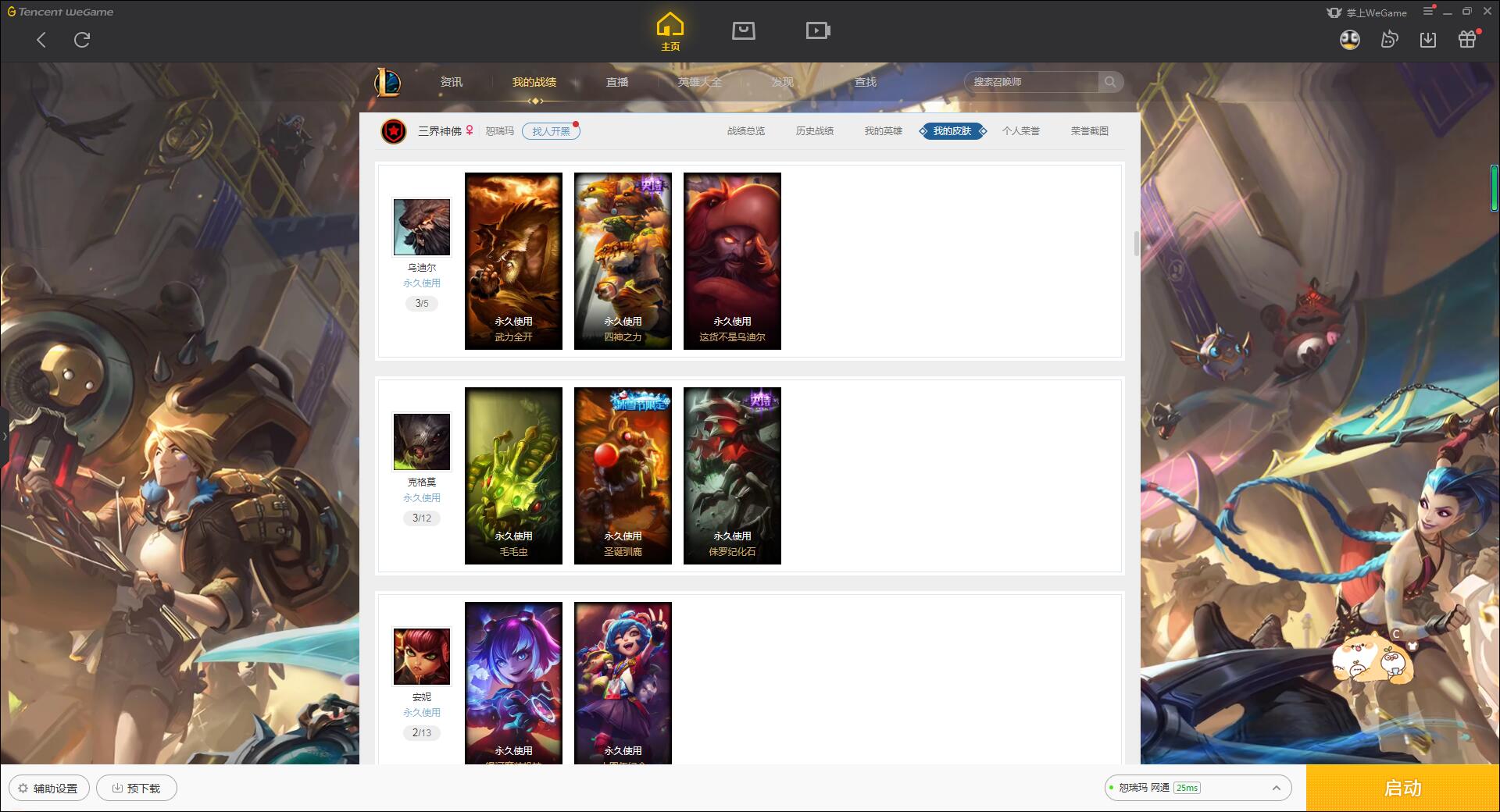
Task: Open the store bag icon in top bar
Action: 743,31
